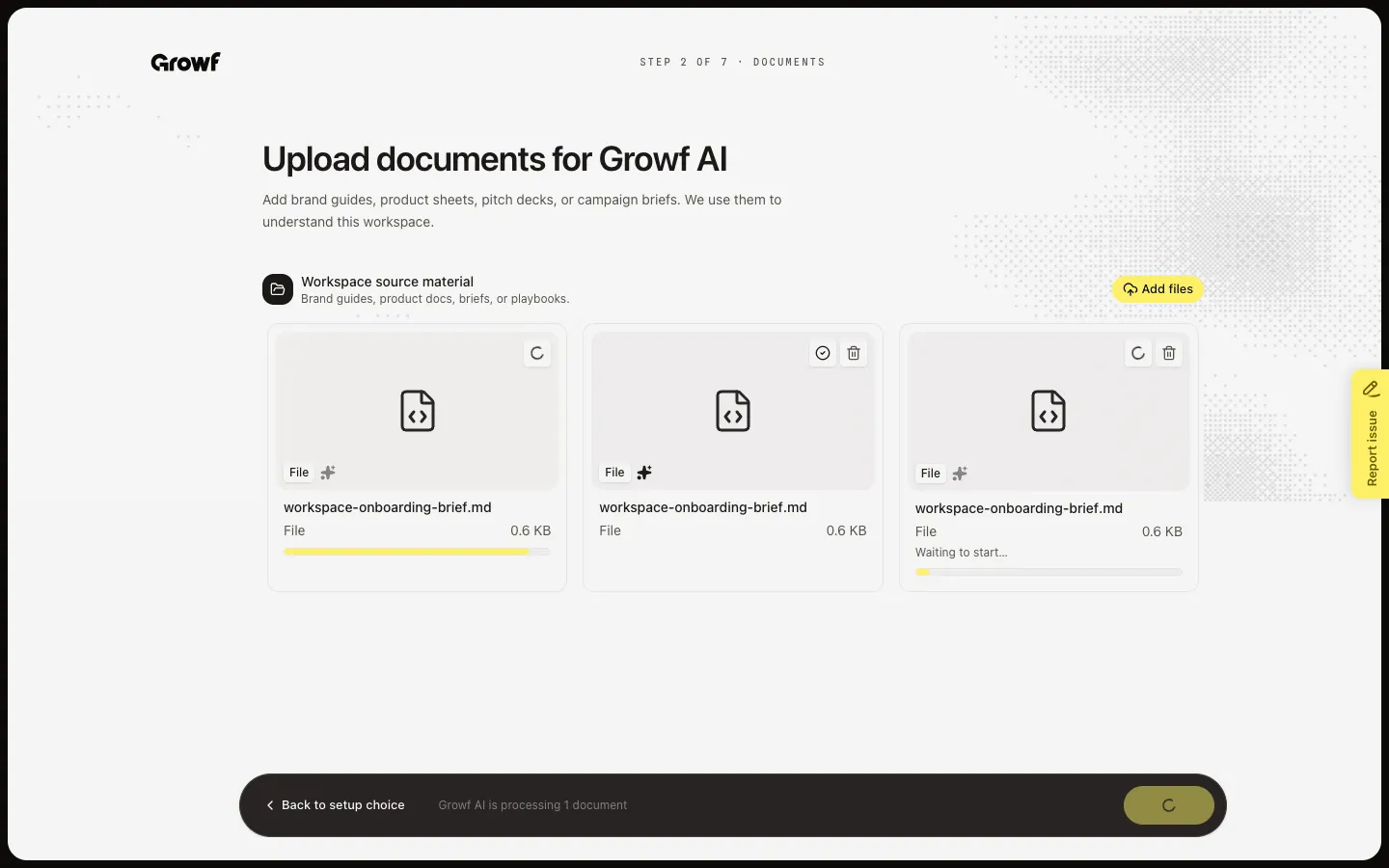
Task: Click the Workspace source material title
Action: pyautogui.click(x=387, y=282)
